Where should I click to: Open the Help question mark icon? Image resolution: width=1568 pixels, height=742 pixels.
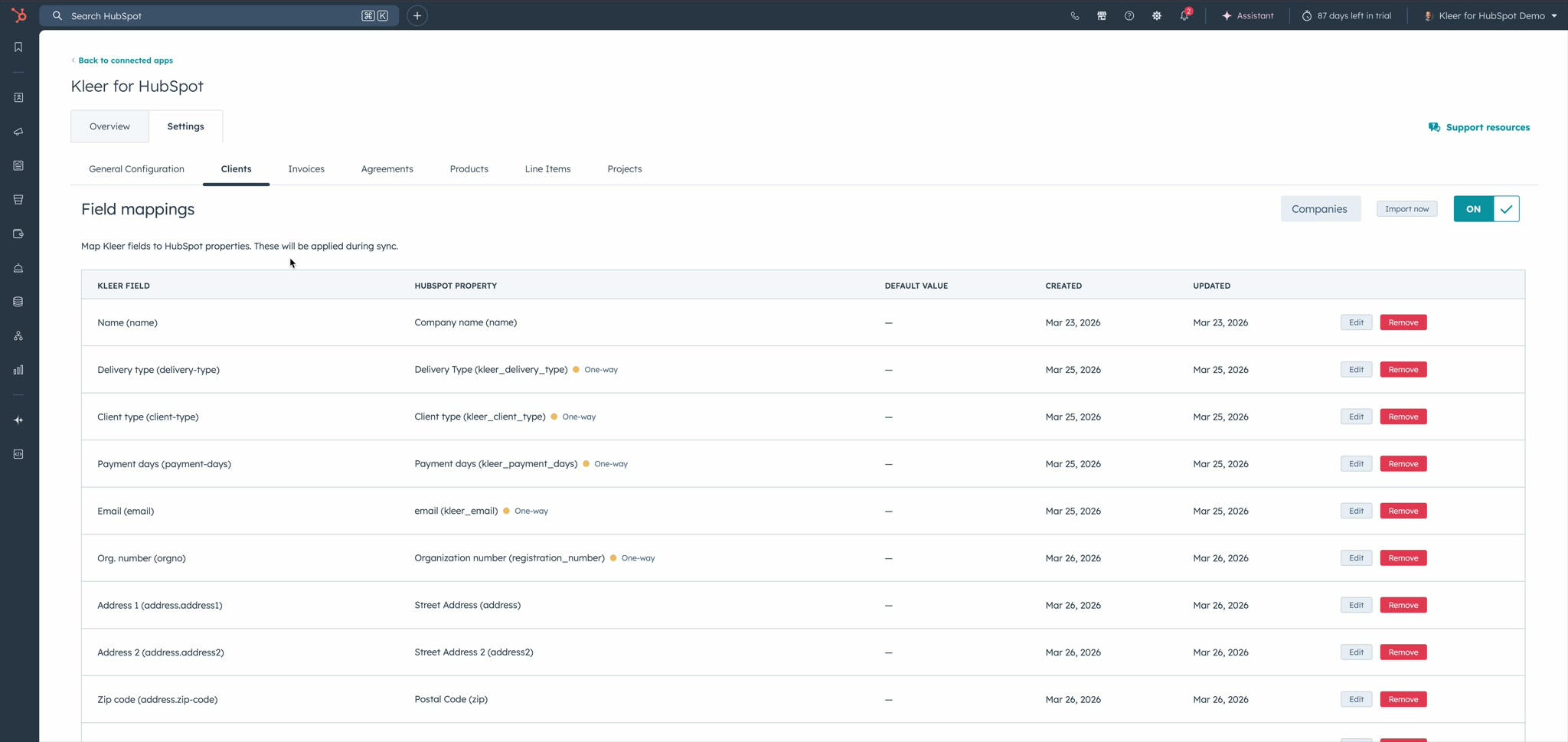point(1129,15)
